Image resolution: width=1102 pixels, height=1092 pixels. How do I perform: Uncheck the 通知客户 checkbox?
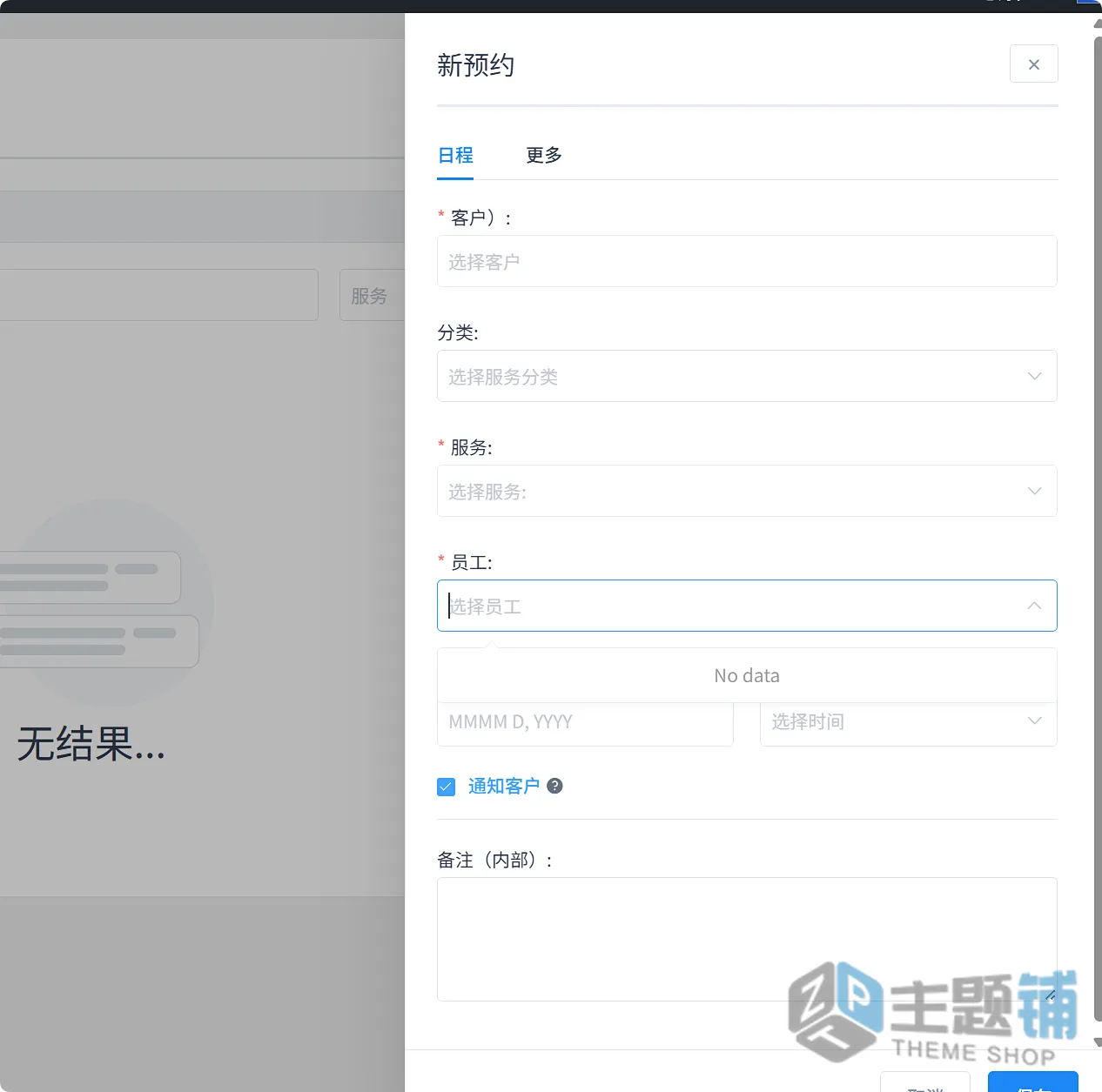446,787
